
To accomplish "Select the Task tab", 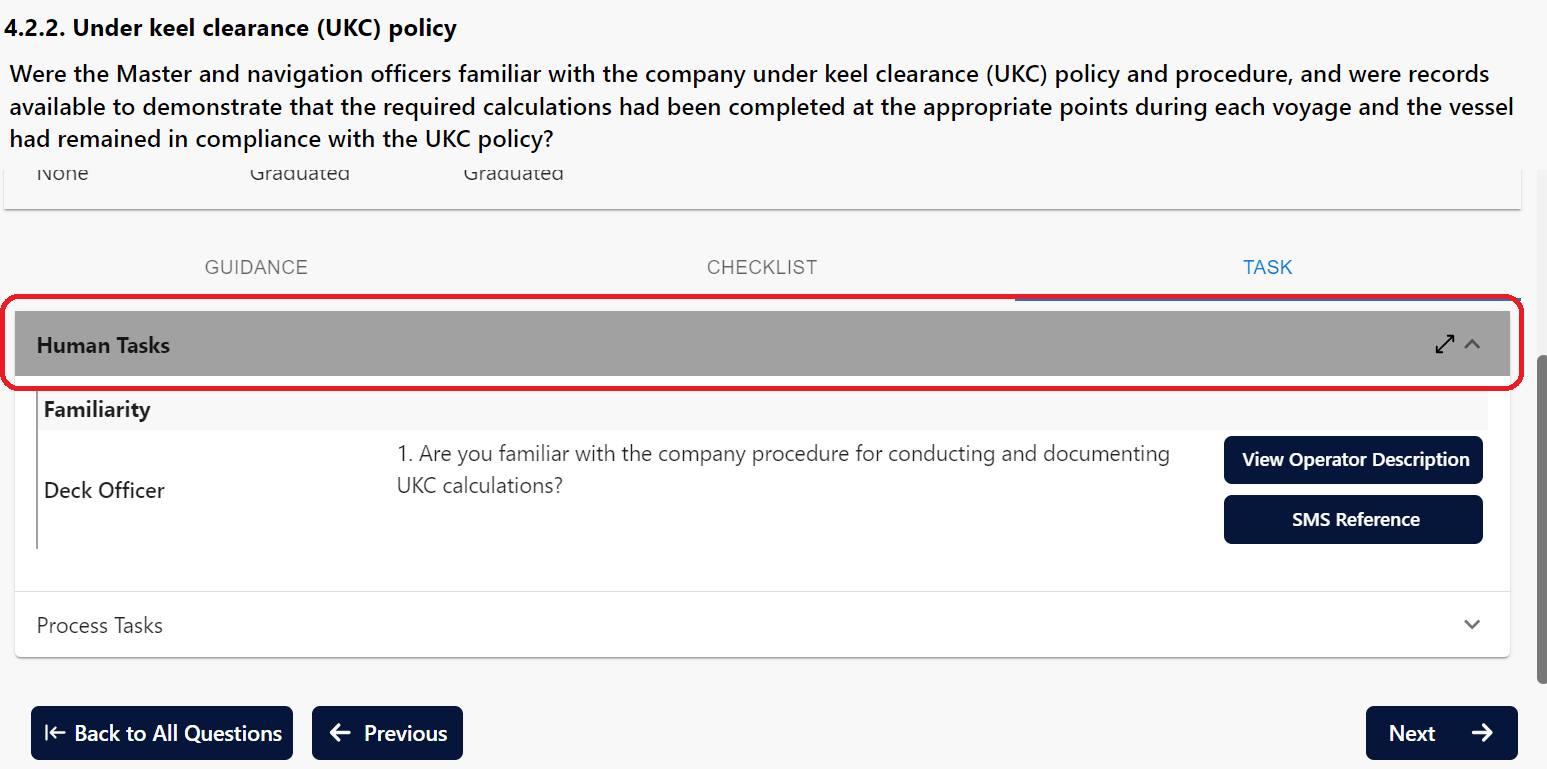I will 1267,267.
